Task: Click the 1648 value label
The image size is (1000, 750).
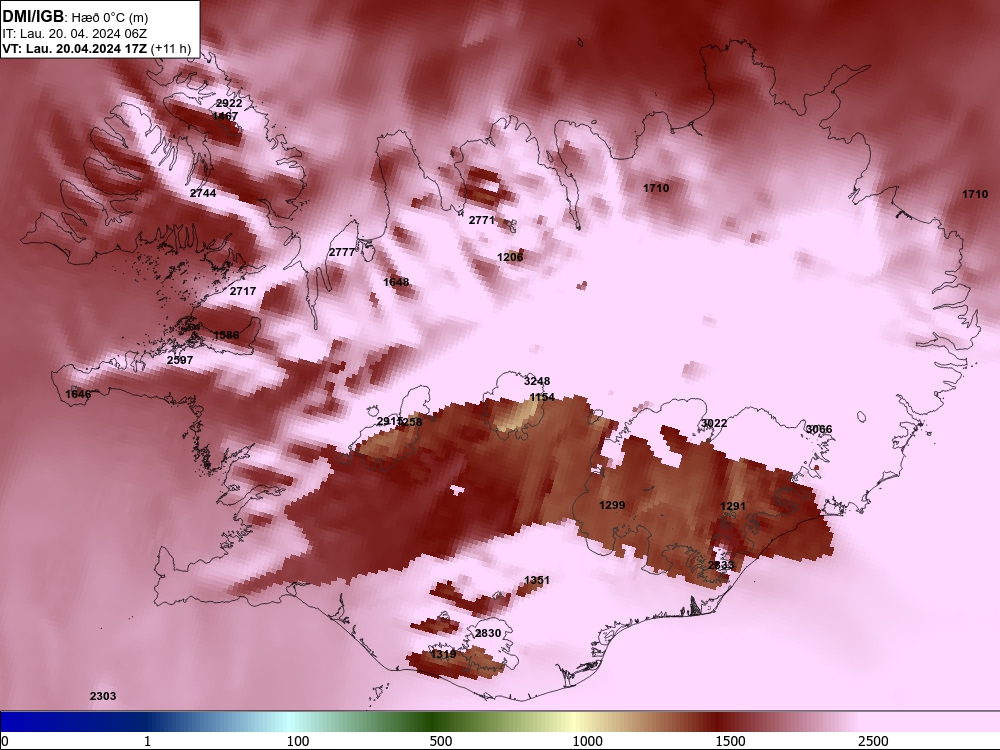Action: (x=396, y=282)
